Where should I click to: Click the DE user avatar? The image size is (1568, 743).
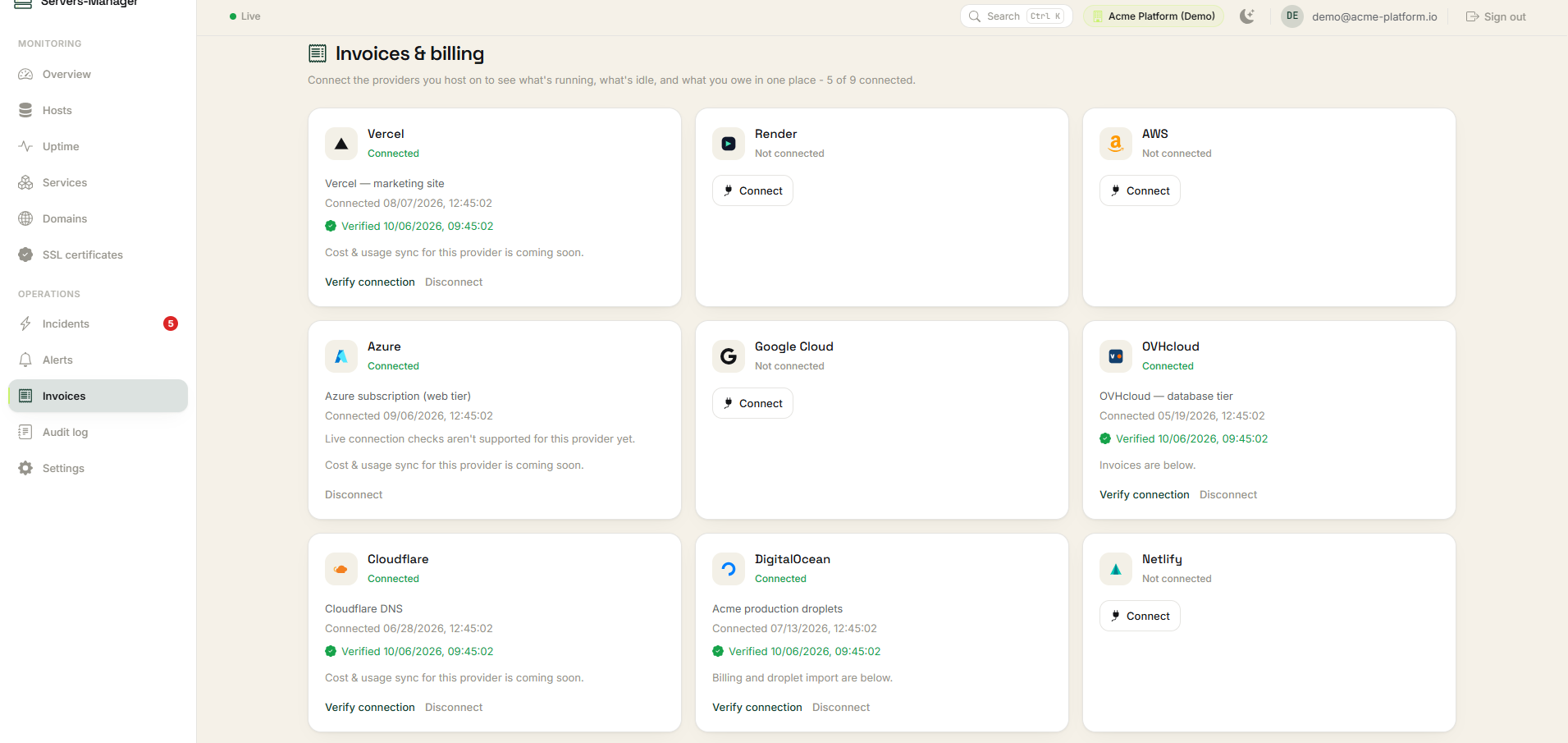click(1292, 16)
